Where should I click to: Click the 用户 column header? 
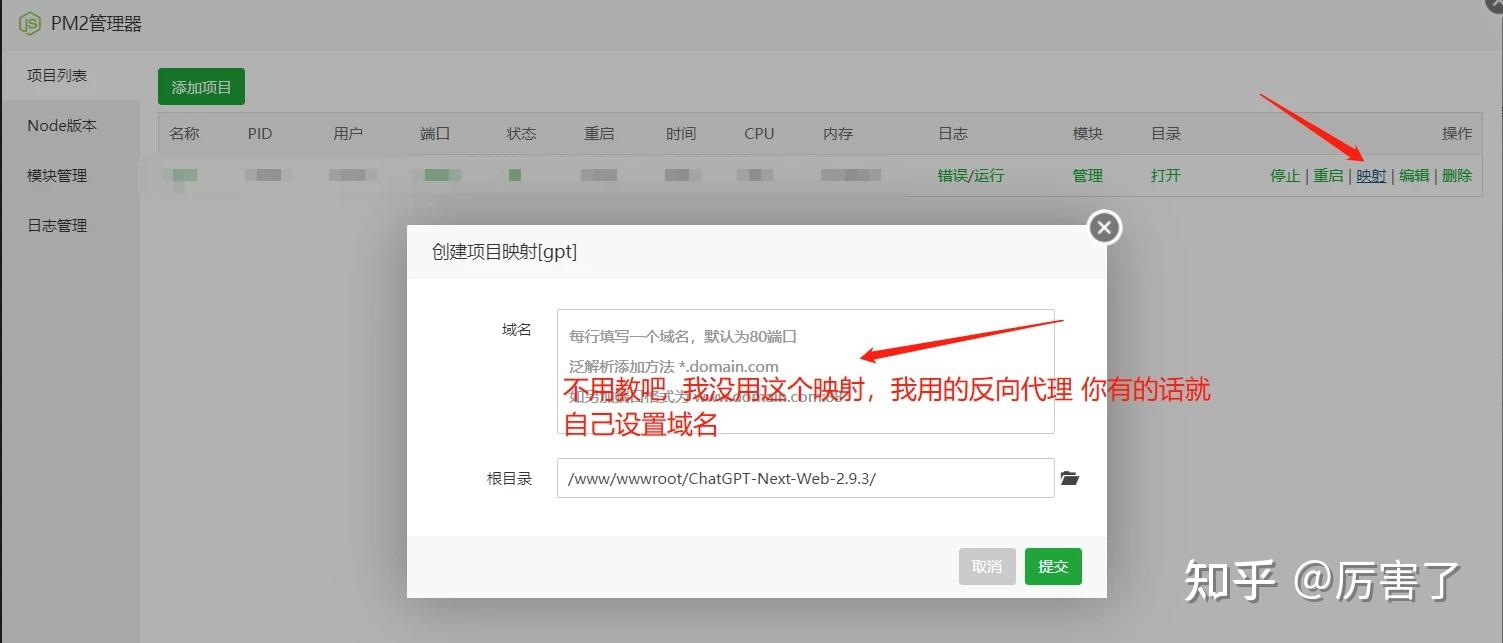348,133
